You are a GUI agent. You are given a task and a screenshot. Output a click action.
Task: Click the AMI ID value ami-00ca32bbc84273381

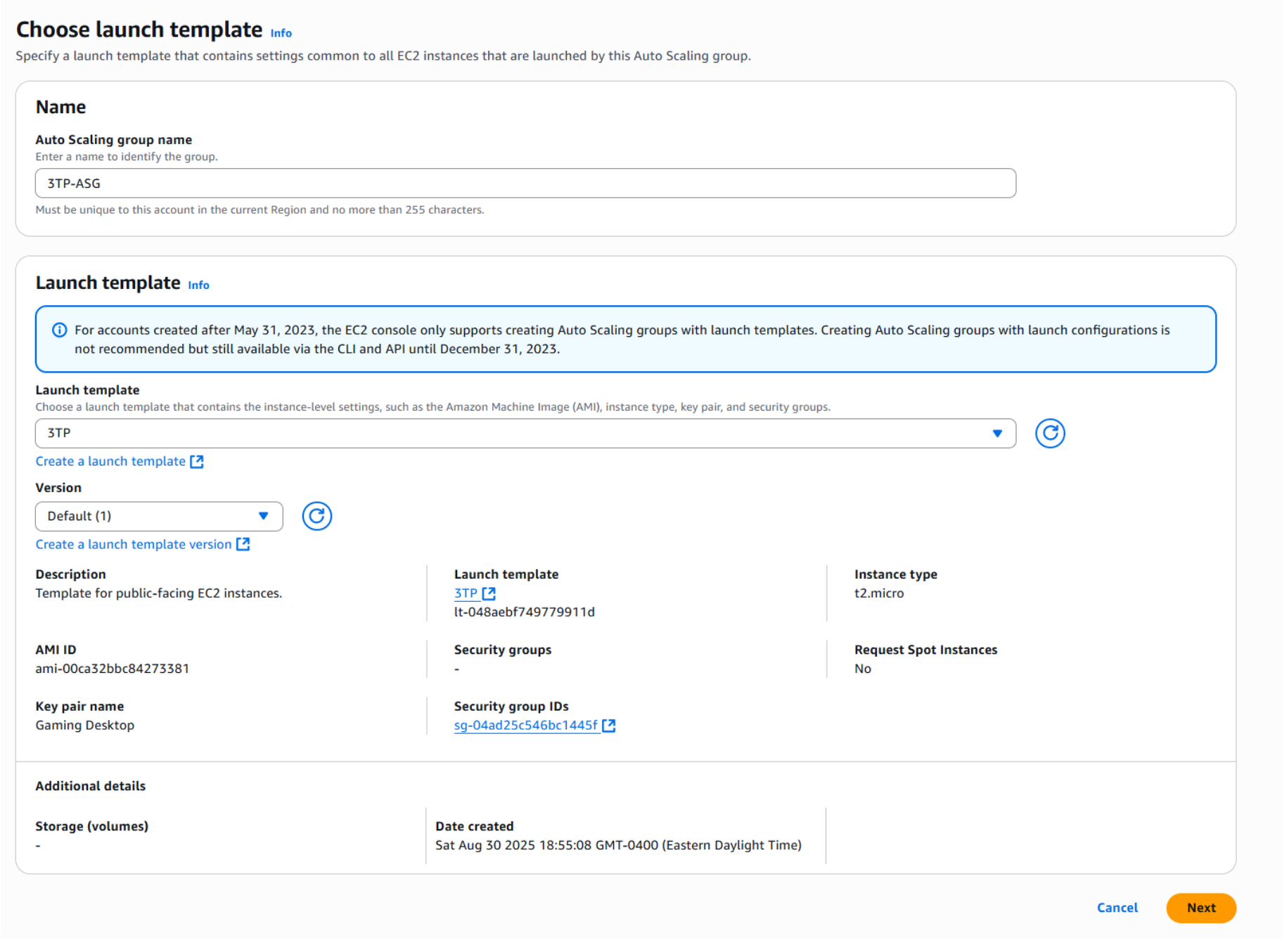(x=113, y=669)
